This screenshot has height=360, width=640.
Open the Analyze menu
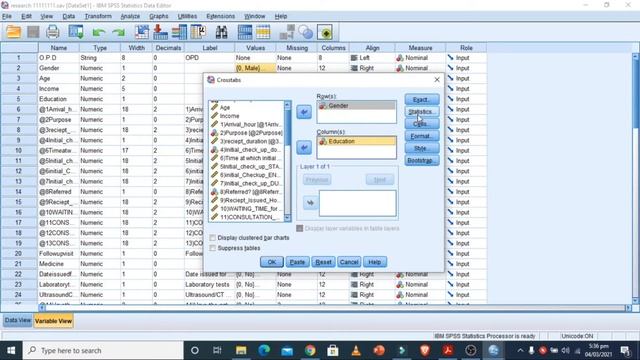pyautogui.click(x=130, y=16)
